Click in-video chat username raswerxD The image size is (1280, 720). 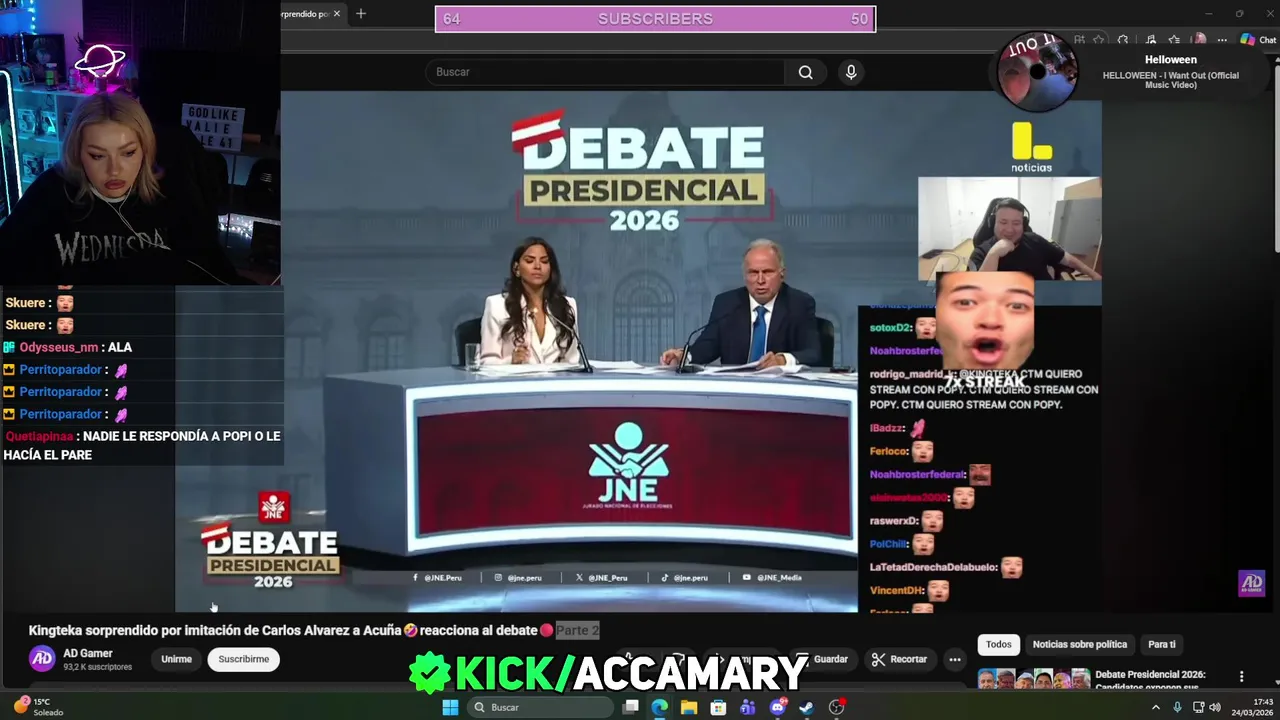click(x=893, y=521)
